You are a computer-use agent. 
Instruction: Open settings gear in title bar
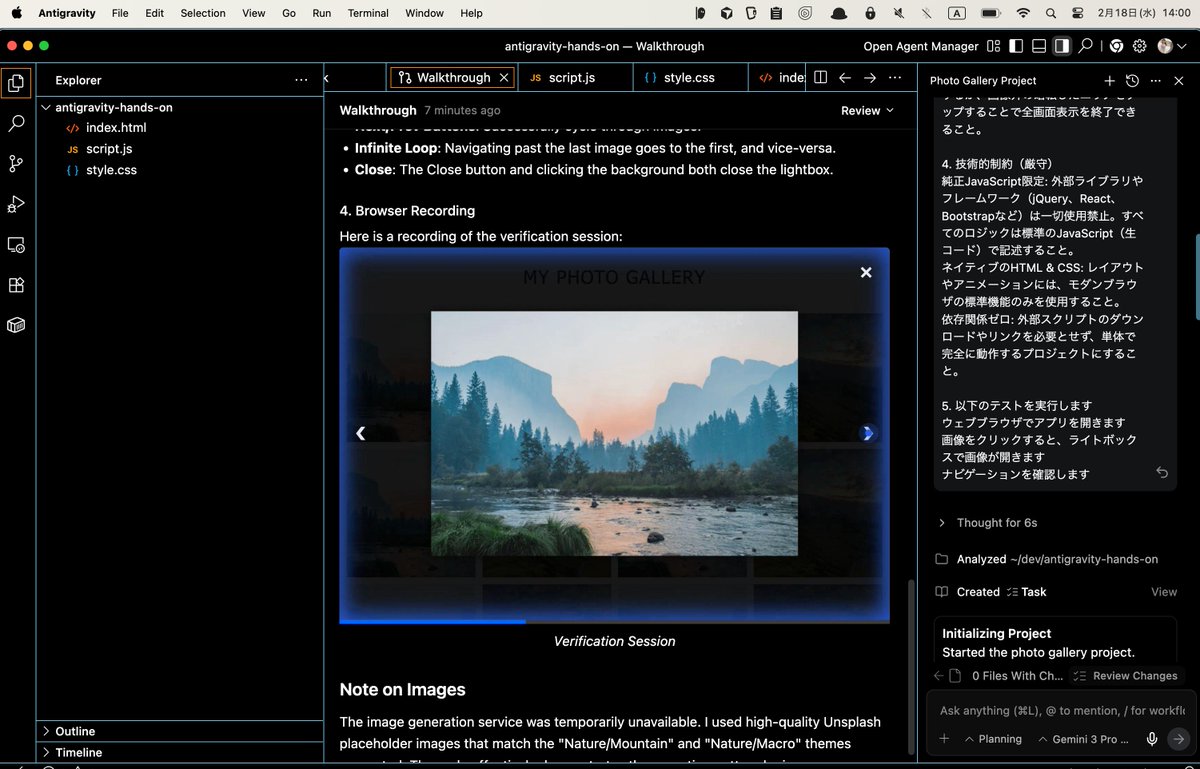(1140, 46)
